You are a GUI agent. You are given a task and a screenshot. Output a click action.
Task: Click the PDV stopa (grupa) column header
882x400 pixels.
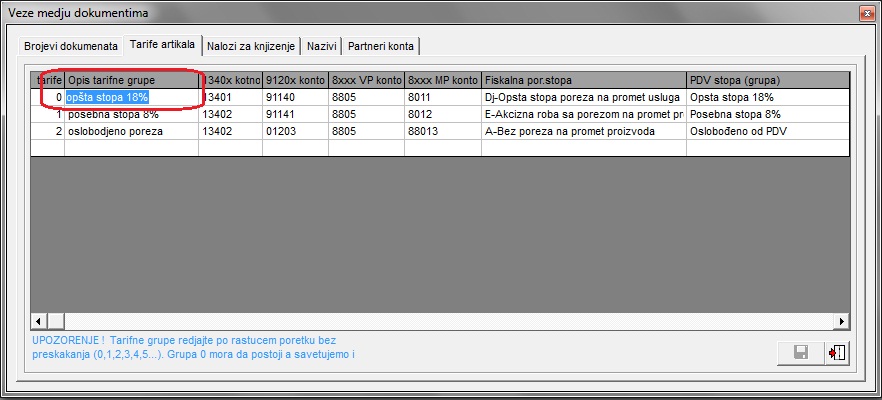tap(767, 79)
